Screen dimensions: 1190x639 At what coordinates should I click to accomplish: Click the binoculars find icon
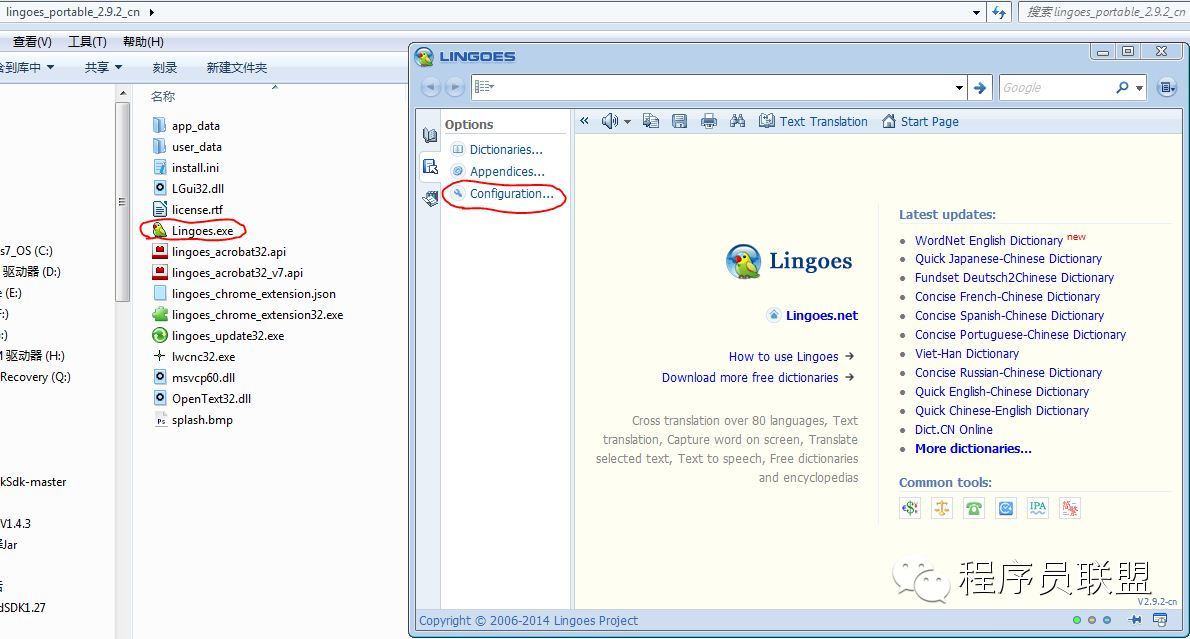click(x=738, y=121)
